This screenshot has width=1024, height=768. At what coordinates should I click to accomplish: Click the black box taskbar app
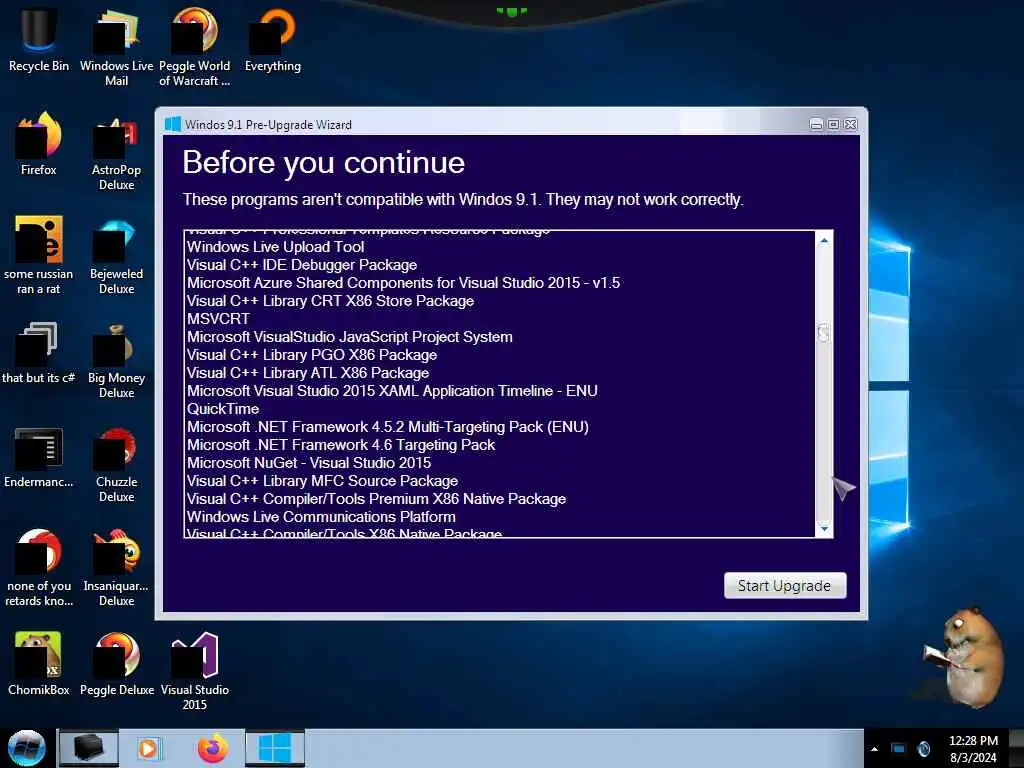tap(89, 748)
